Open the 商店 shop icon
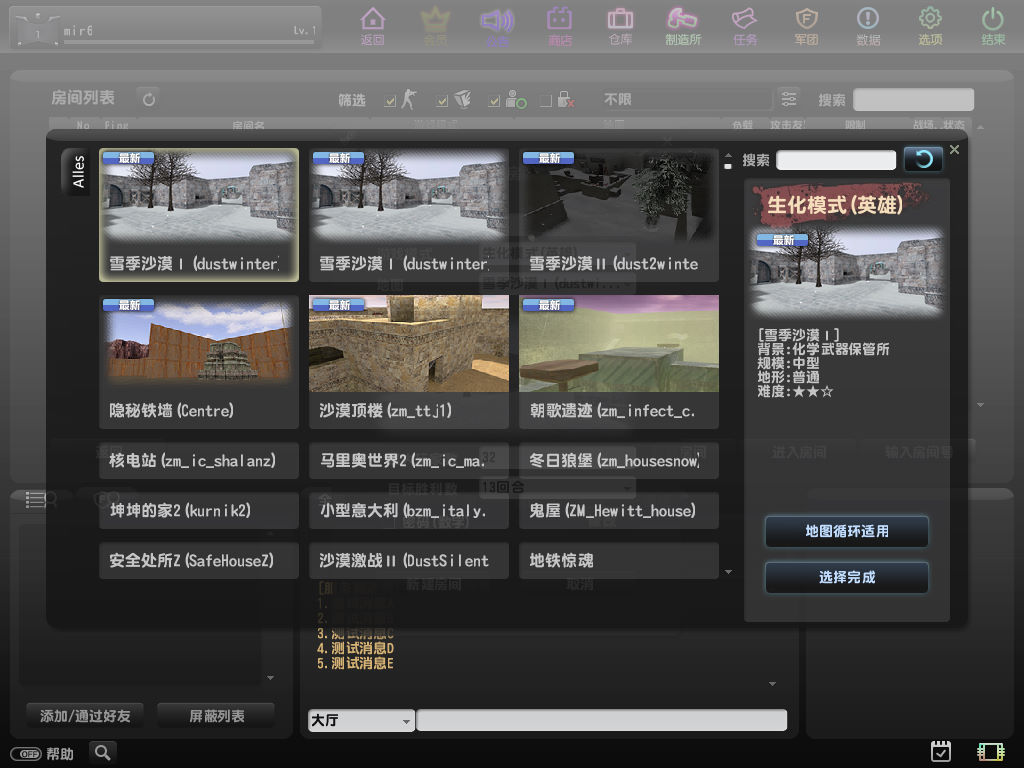 [560, 26]
